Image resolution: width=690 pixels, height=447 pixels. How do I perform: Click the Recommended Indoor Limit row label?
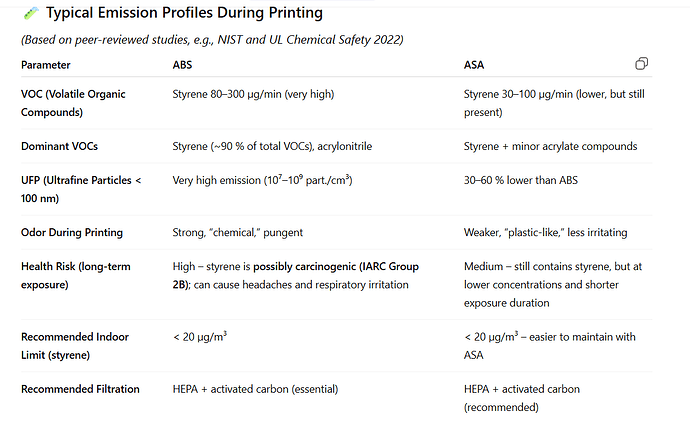tap(75, 346)
